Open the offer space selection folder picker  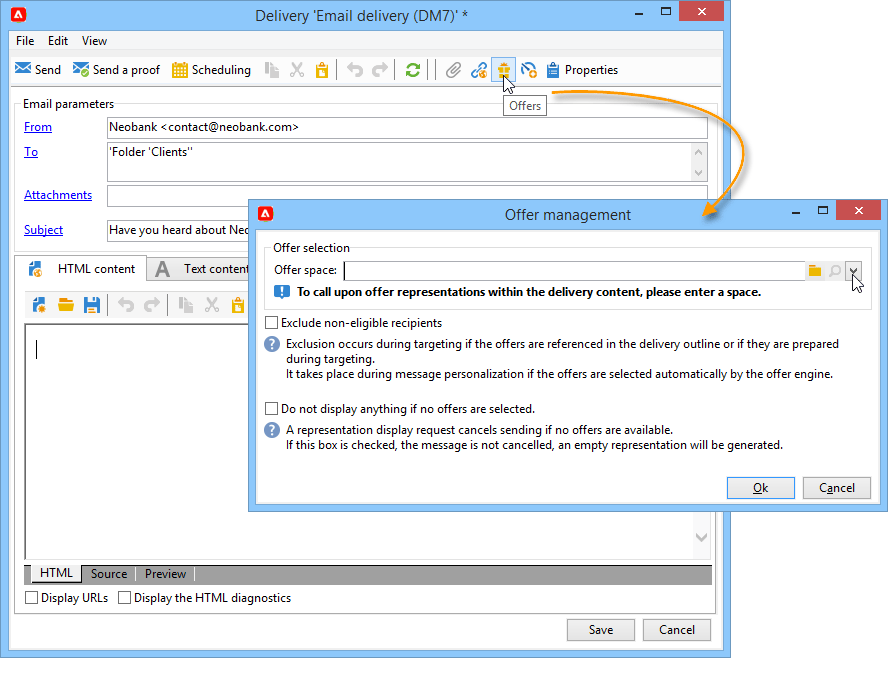(x=814, y=270)
